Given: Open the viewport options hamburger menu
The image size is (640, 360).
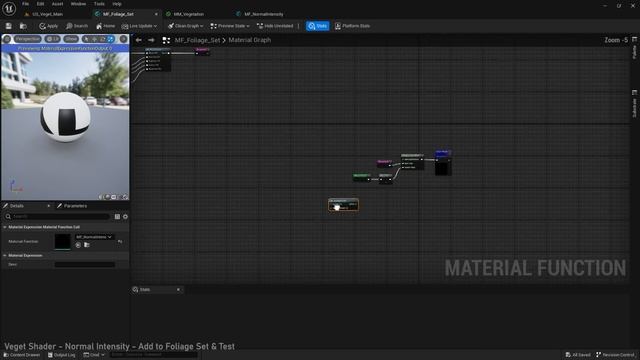Looking at the screenshot, I should 7,39.
